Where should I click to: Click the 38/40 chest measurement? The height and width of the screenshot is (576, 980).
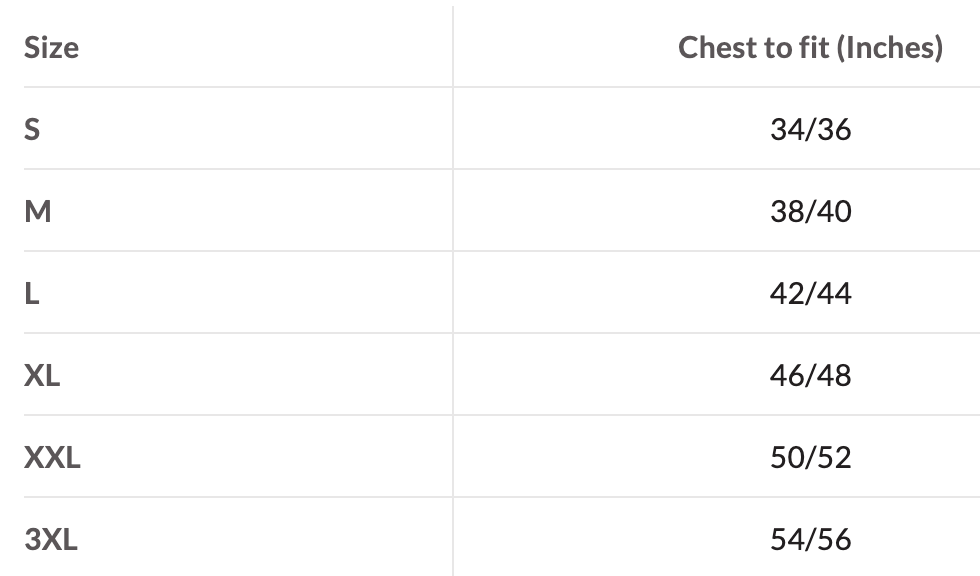pos(810,211)
